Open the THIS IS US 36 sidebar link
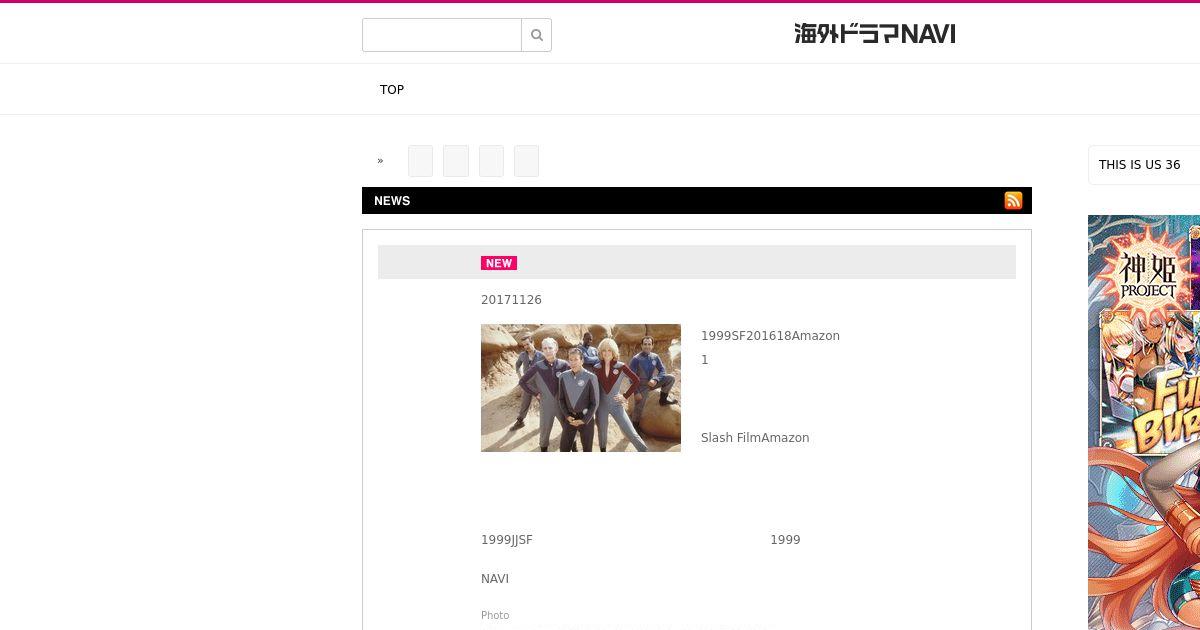The width and height of the screenshot is (1200, 630). tap(1139, 165)
